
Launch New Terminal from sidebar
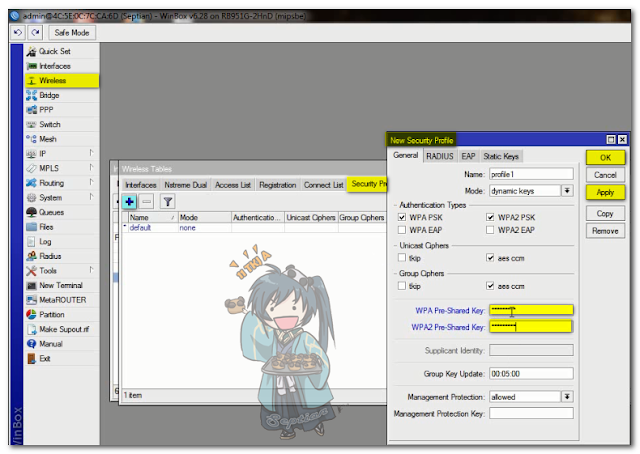62,285
